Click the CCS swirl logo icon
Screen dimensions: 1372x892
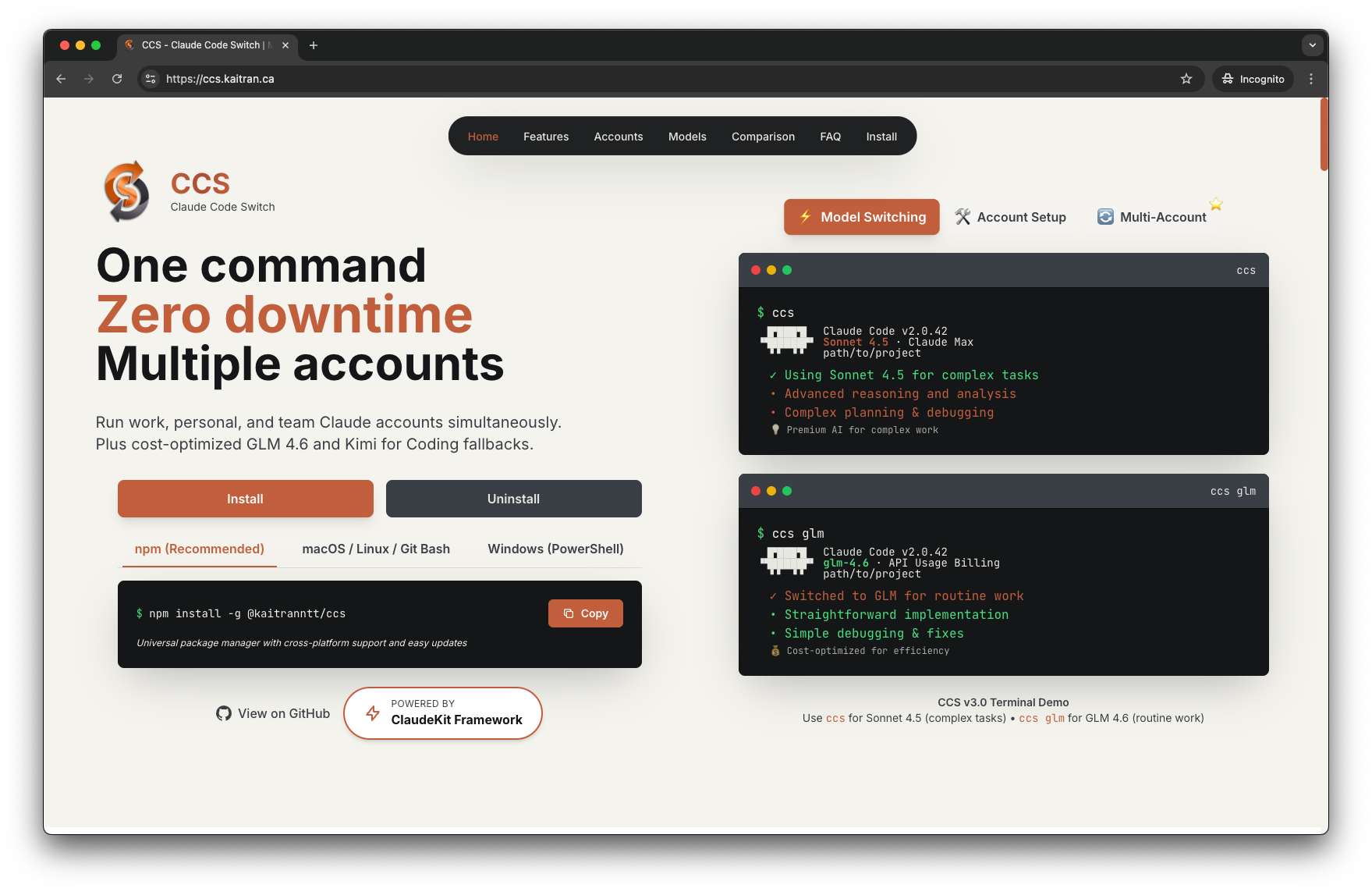126,191
